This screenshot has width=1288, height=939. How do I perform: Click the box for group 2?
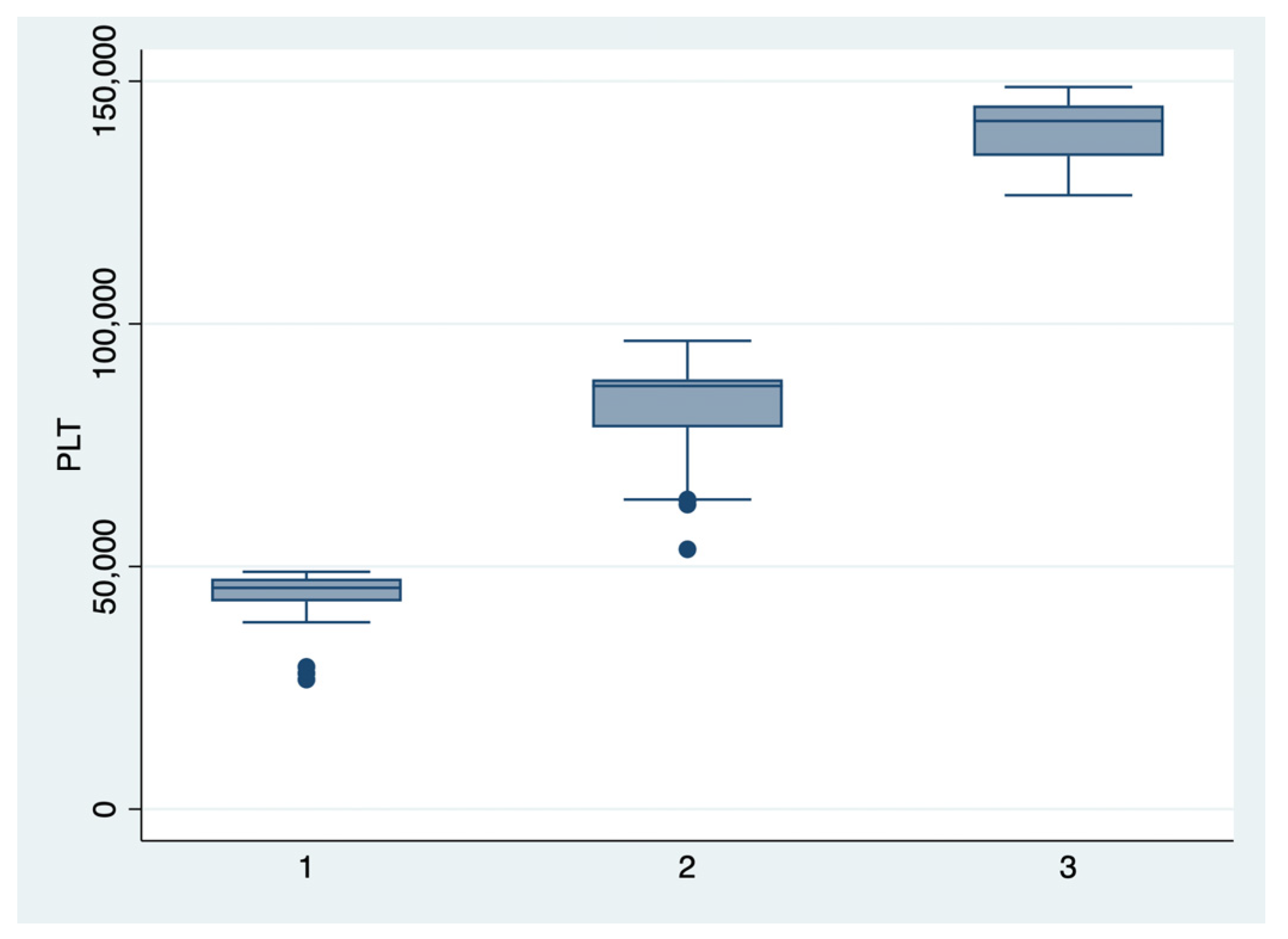pyautogui.click(x=687, y=403)
